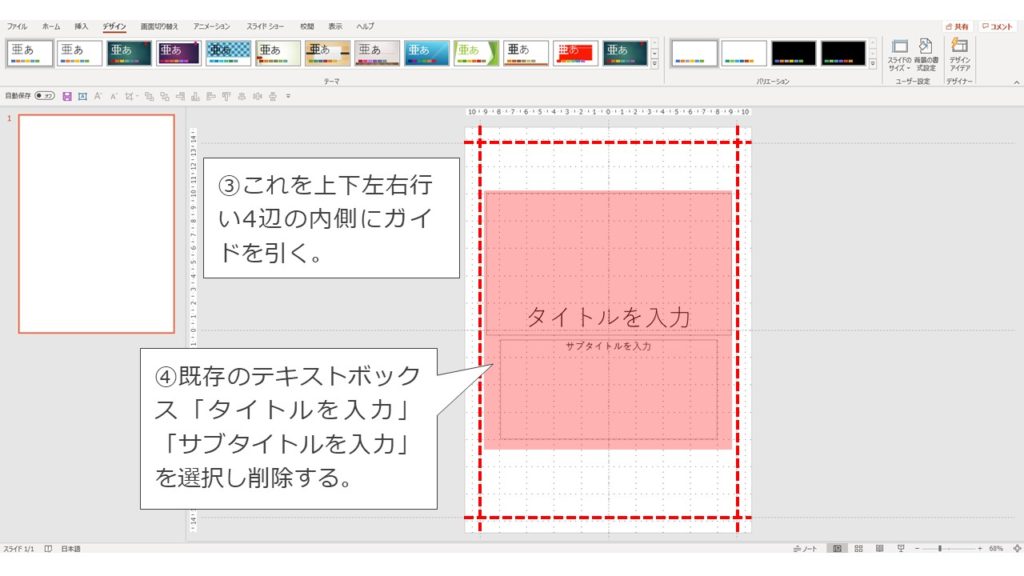
Task: Start Slide Show icon in status bar
Action: pyautogui.click(x=901, y=549)
